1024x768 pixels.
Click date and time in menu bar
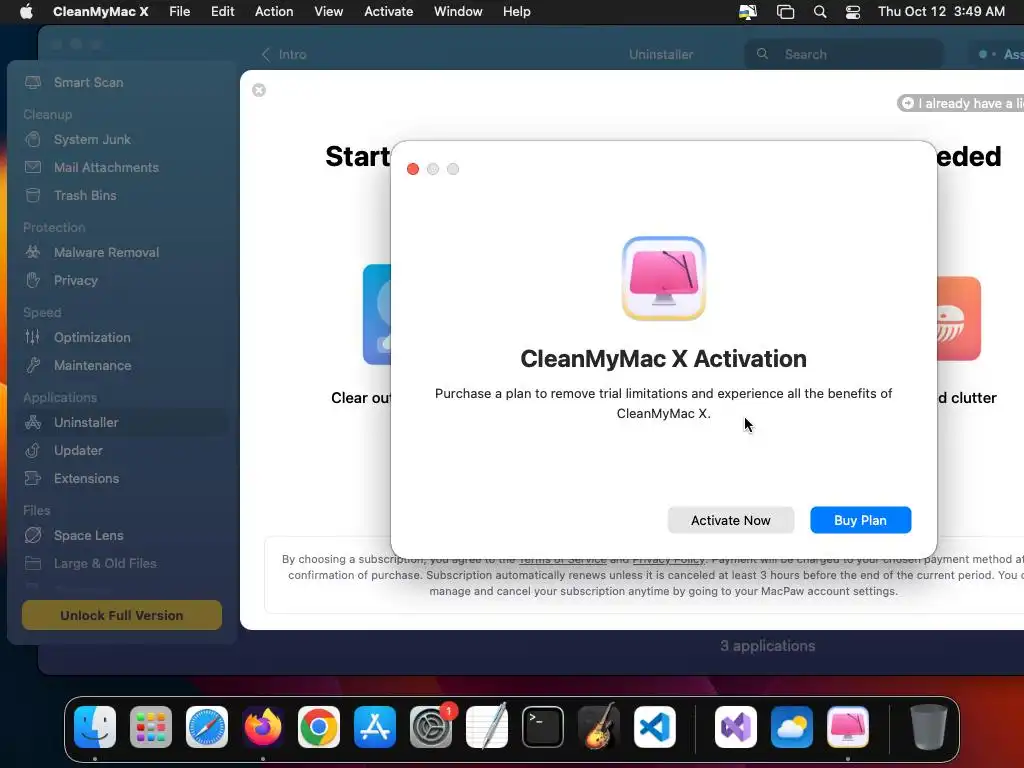pos(941,12)
